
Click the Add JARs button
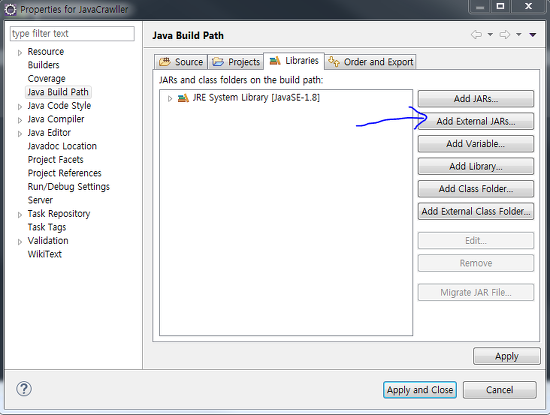(x=476, y=99)
